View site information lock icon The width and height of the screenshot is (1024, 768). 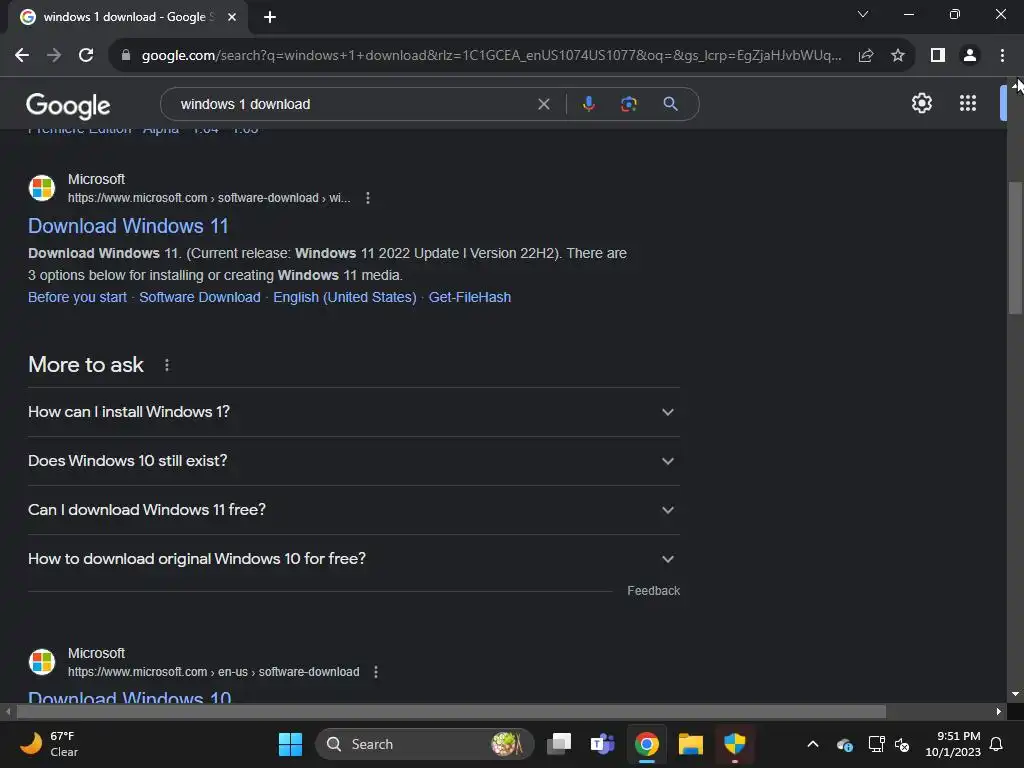coord(126,56)
